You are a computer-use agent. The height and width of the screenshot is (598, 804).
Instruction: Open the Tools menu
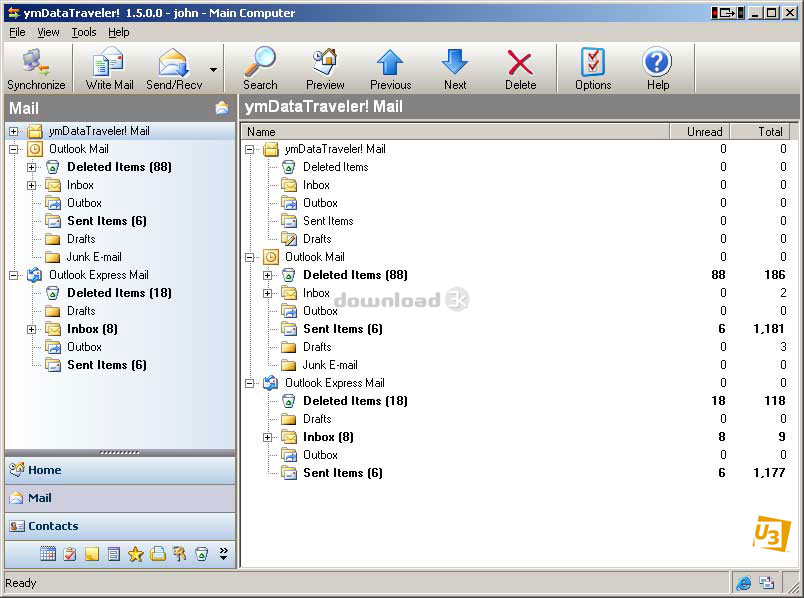click(84, 32)
